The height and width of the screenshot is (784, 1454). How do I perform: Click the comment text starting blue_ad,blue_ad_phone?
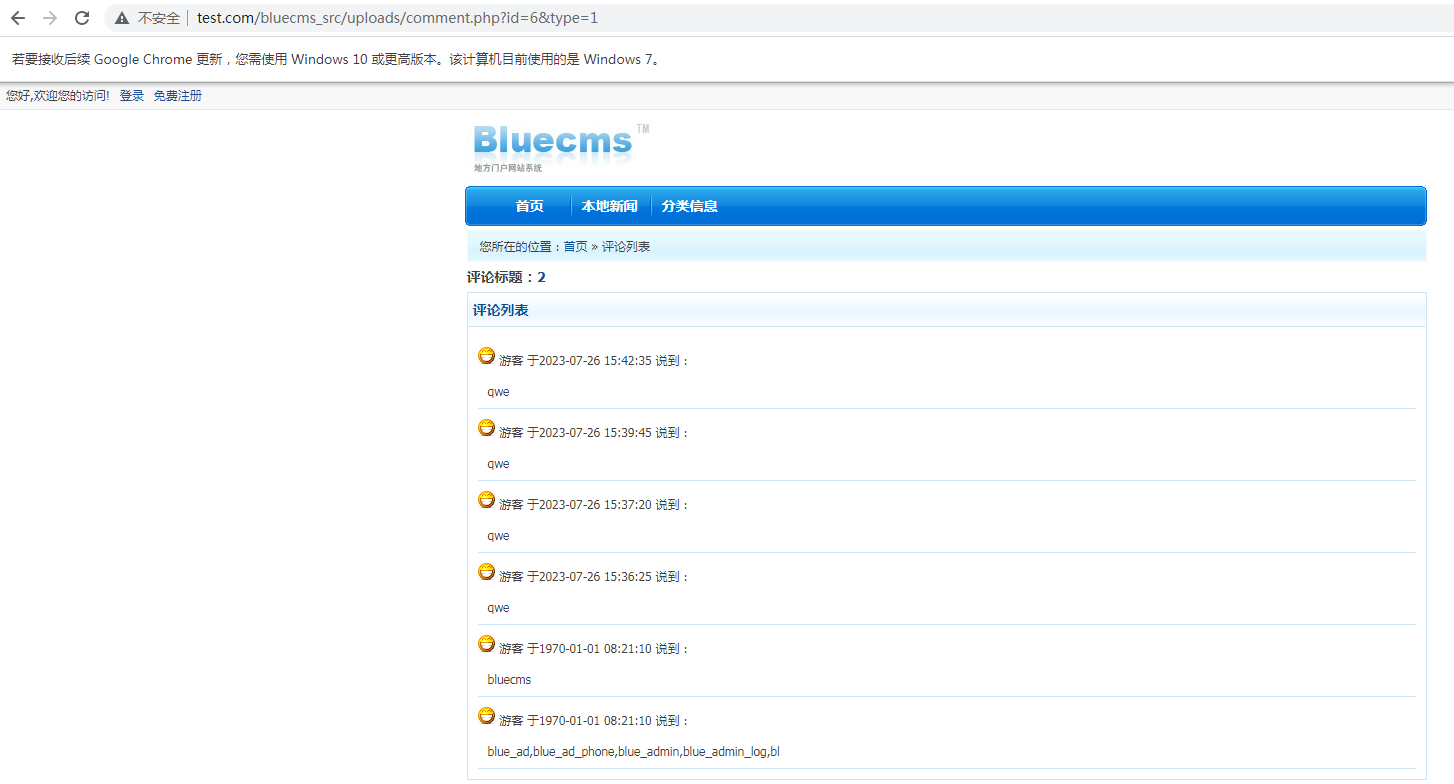pyautogui.click(x=633, y=752)
